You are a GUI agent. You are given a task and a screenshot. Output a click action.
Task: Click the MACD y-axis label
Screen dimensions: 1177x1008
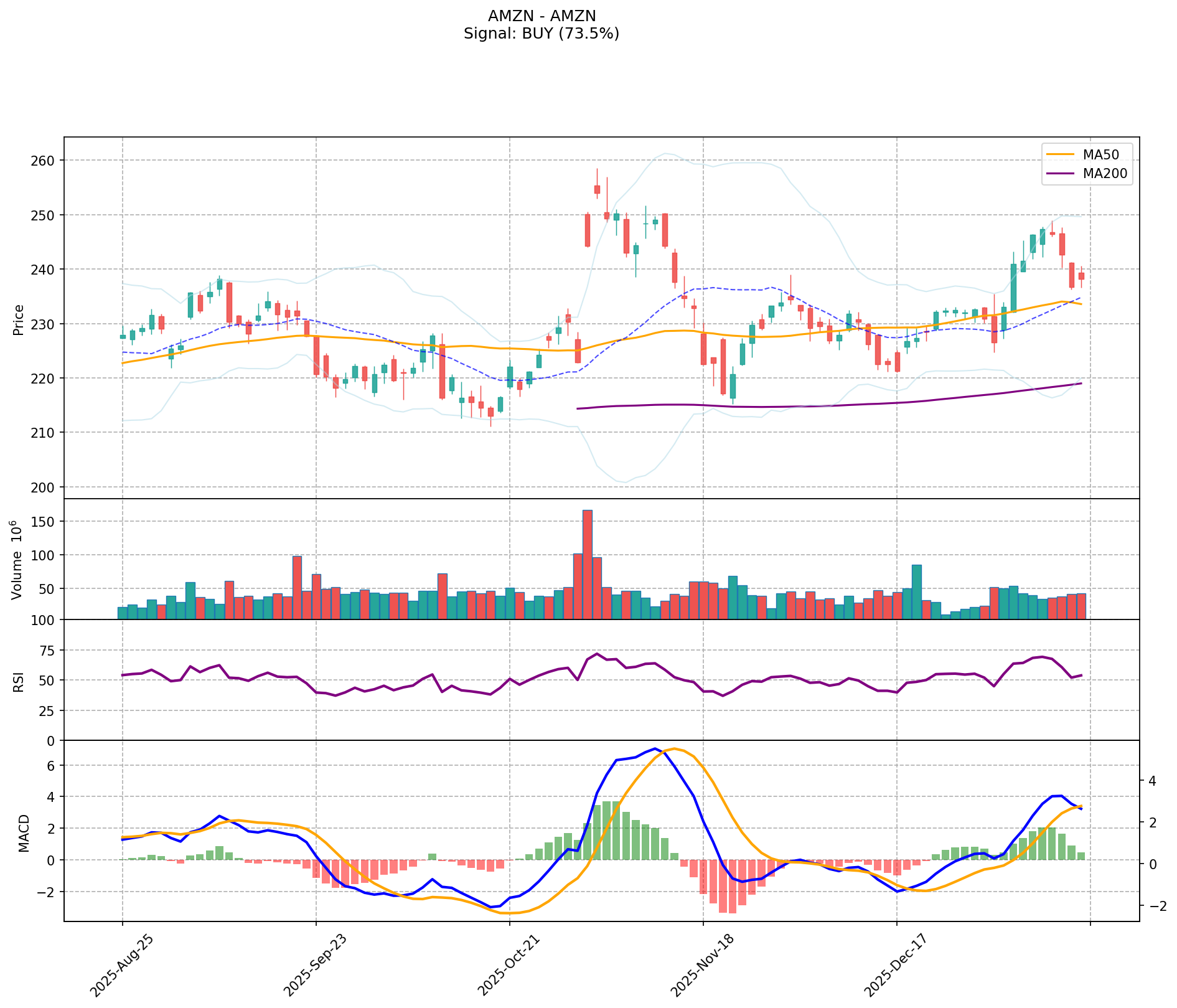24,832
